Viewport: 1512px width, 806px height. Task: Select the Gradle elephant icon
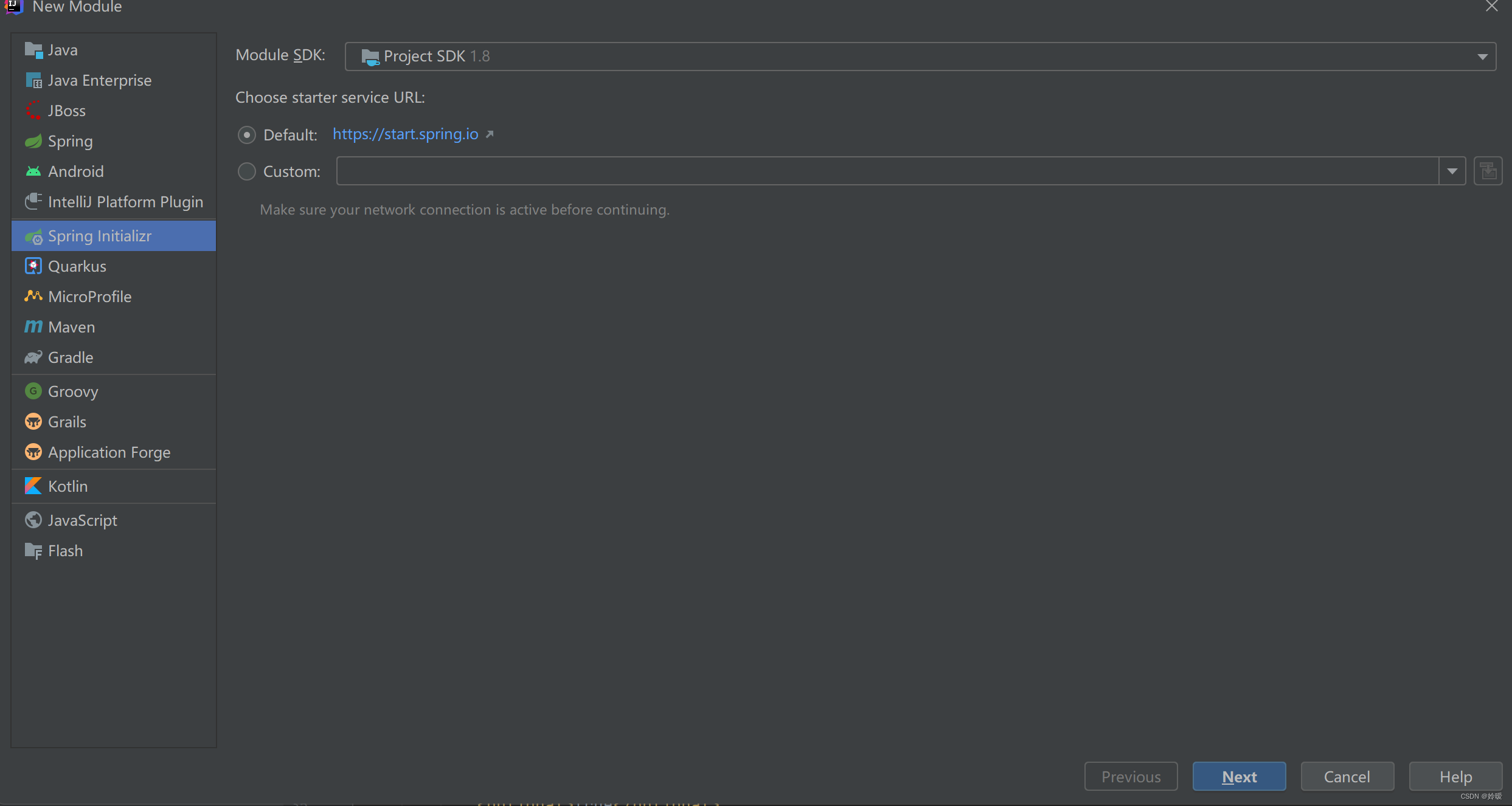pos(33,357)
